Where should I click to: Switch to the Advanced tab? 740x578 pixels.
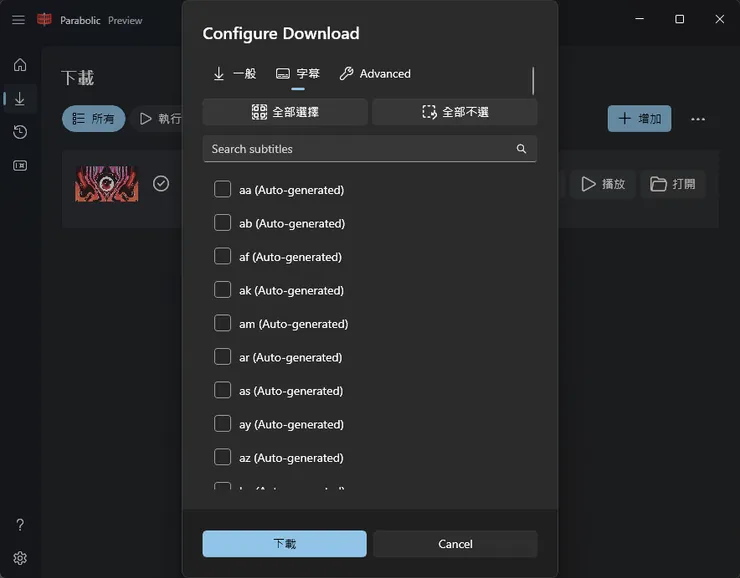click(x=375, y=74)
